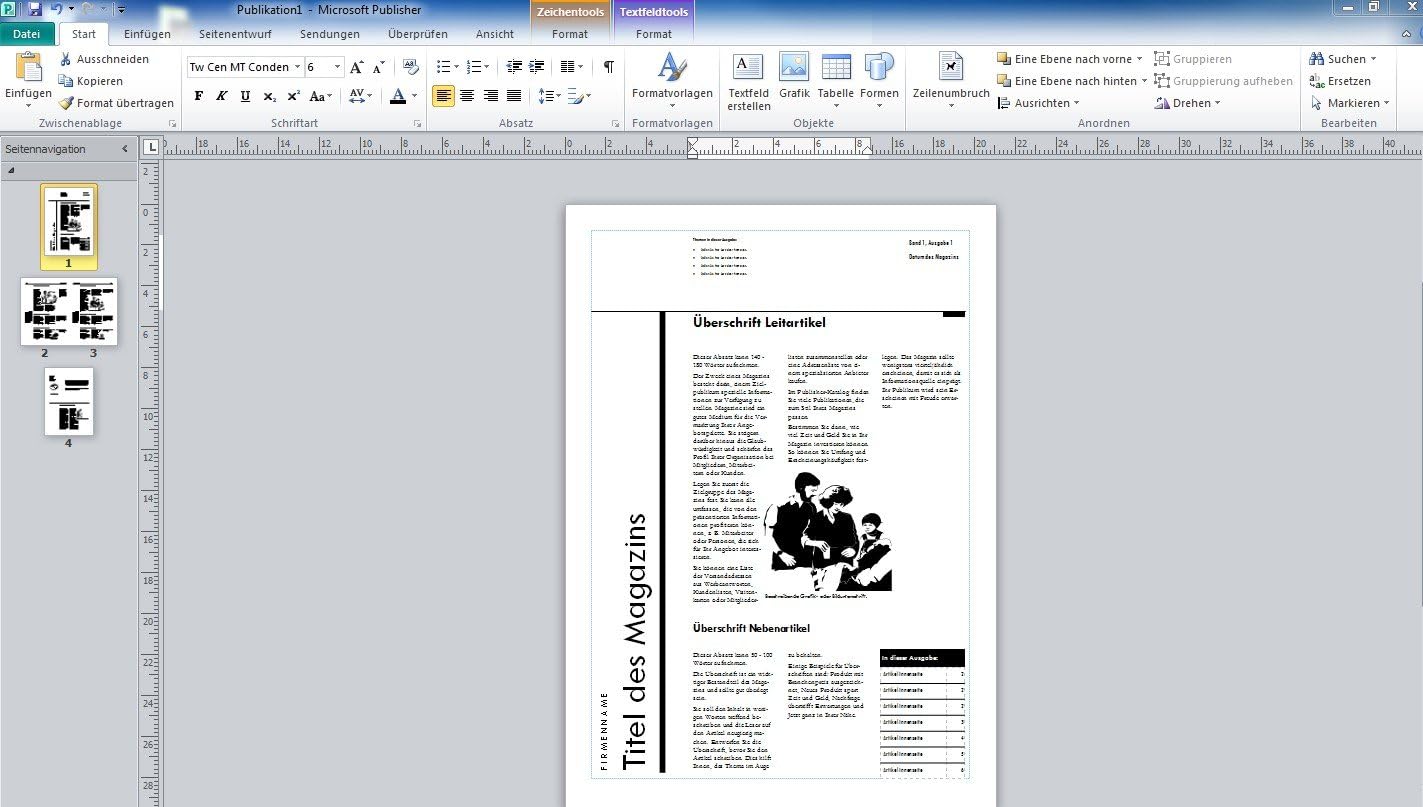Select page 4 thumbnail in navigation
Screen dimensions: 1423x807
point(69,401)
